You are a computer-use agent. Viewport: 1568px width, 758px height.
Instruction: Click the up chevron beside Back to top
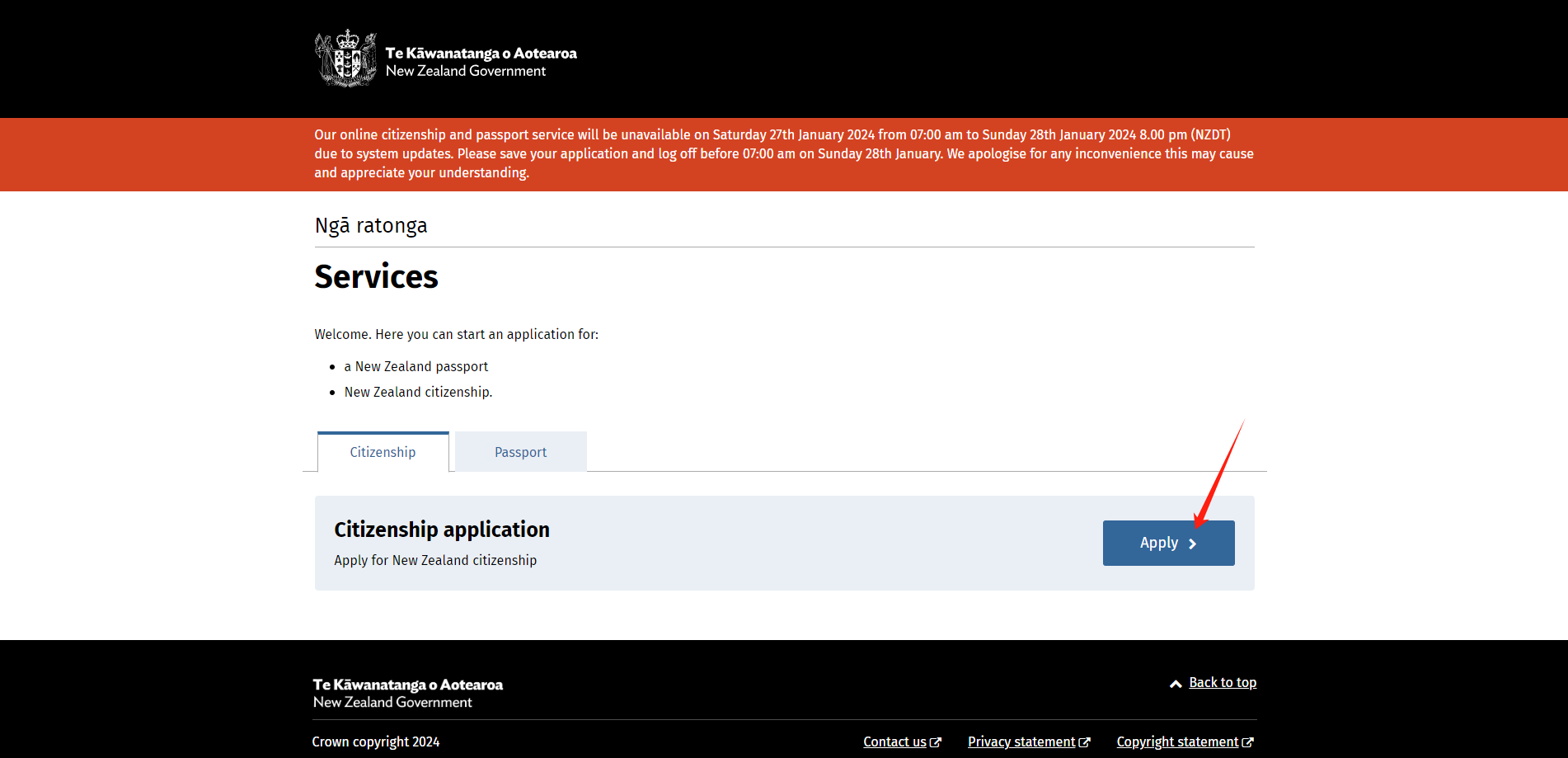(1176, 684)
